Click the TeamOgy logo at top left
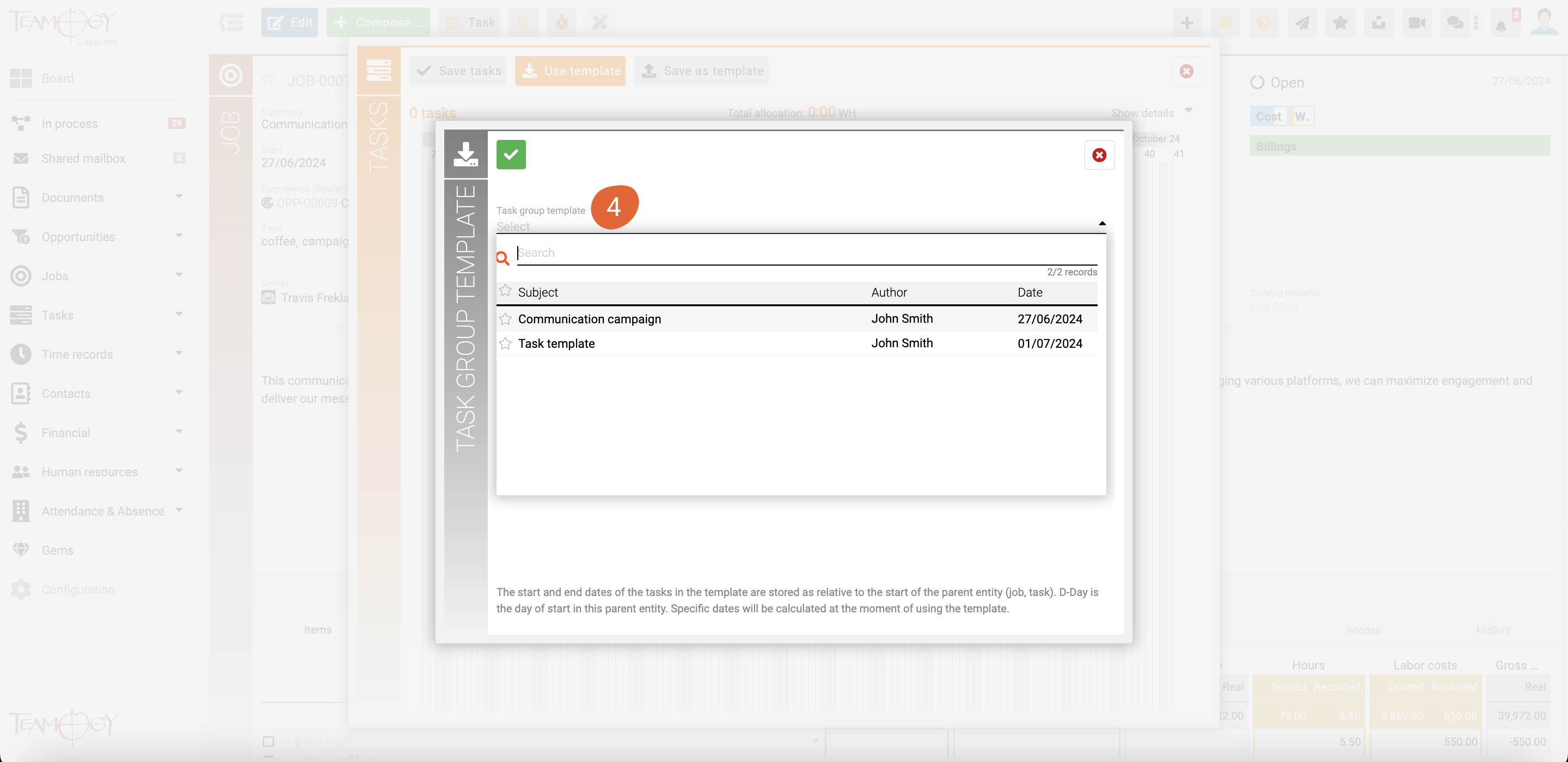The width and height of the screenshot is (1568, 762). [64, 25]
